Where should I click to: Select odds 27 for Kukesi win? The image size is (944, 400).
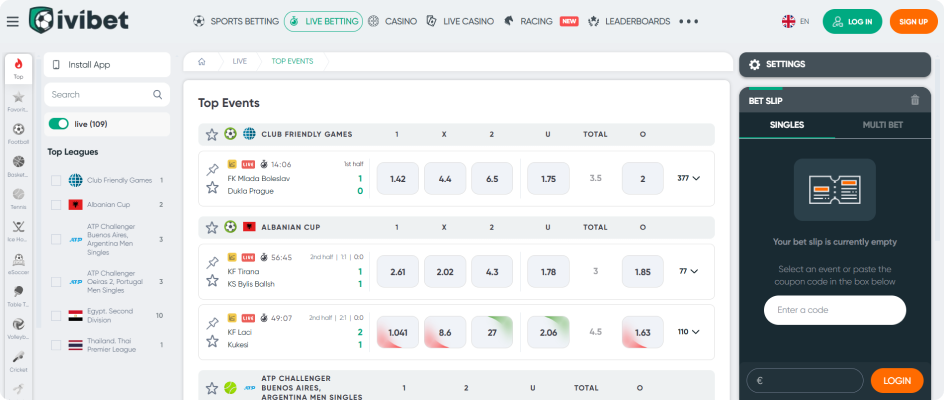(492, 332)
